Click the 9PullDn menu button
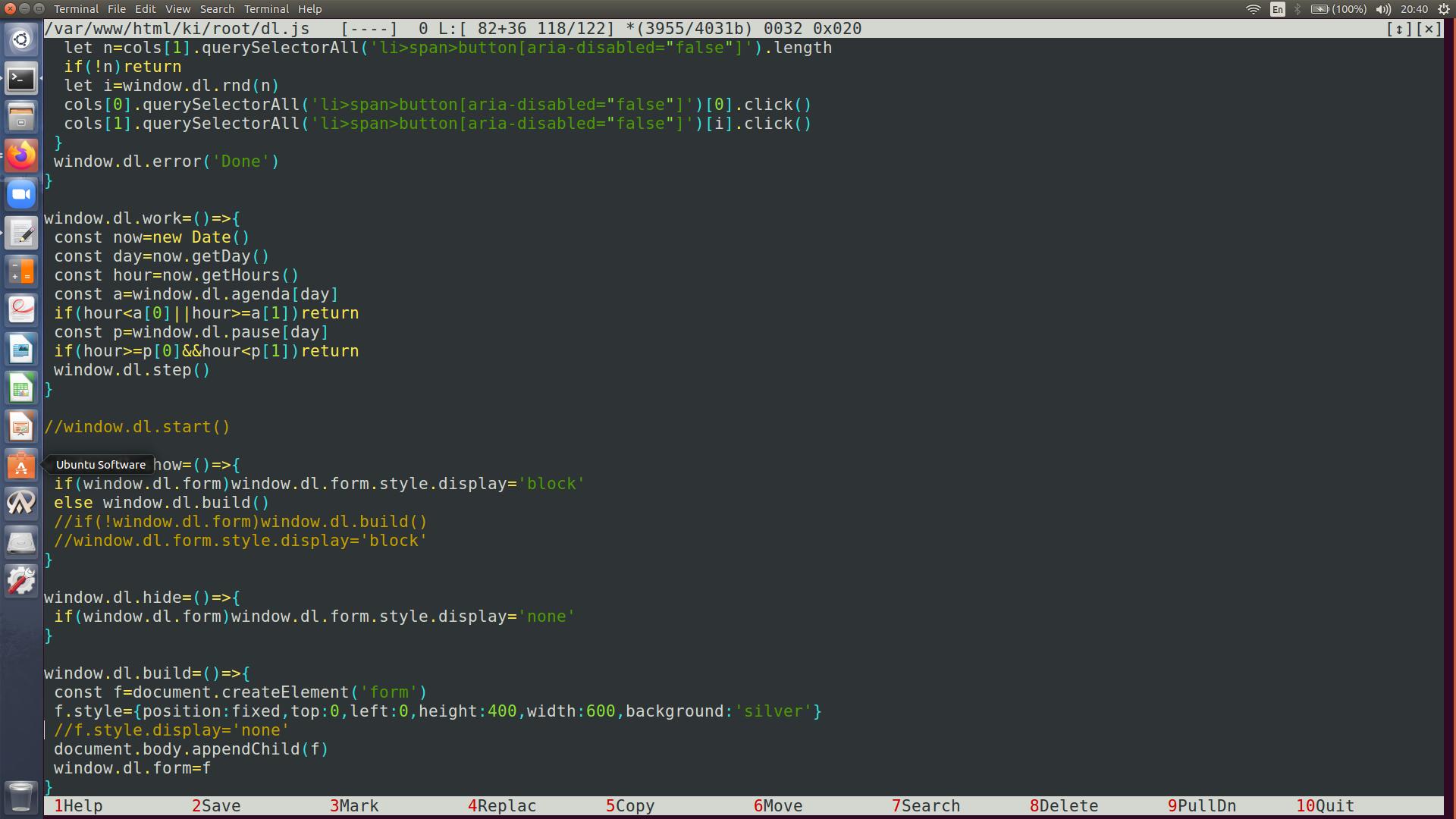Image resolution: width=1456 pixels, height=819 pixels. [x=1202, y=806]
